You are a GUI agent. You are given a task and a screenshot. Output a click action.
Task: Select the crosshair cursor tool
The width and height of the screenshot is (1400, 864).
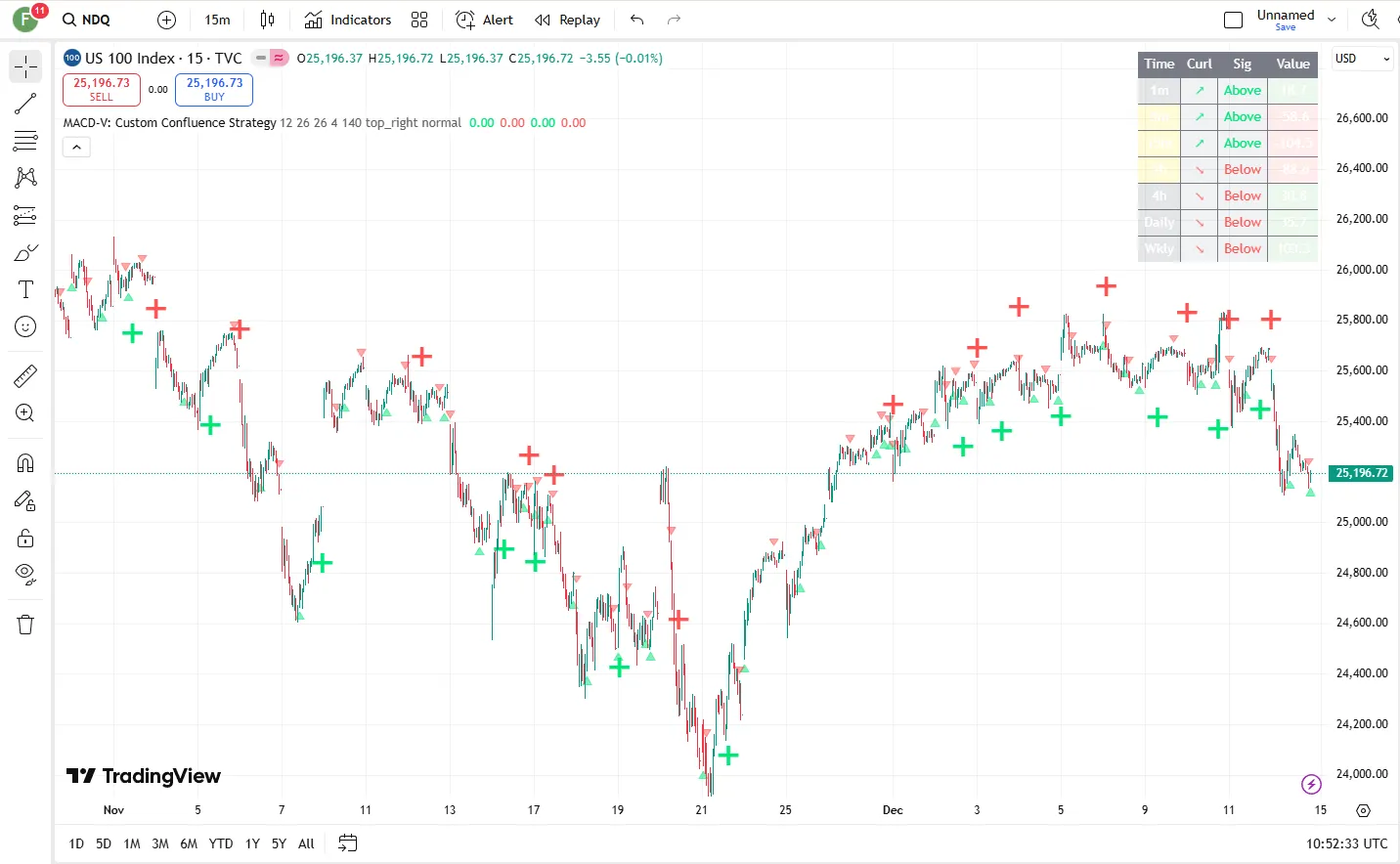tap(25, 66)
